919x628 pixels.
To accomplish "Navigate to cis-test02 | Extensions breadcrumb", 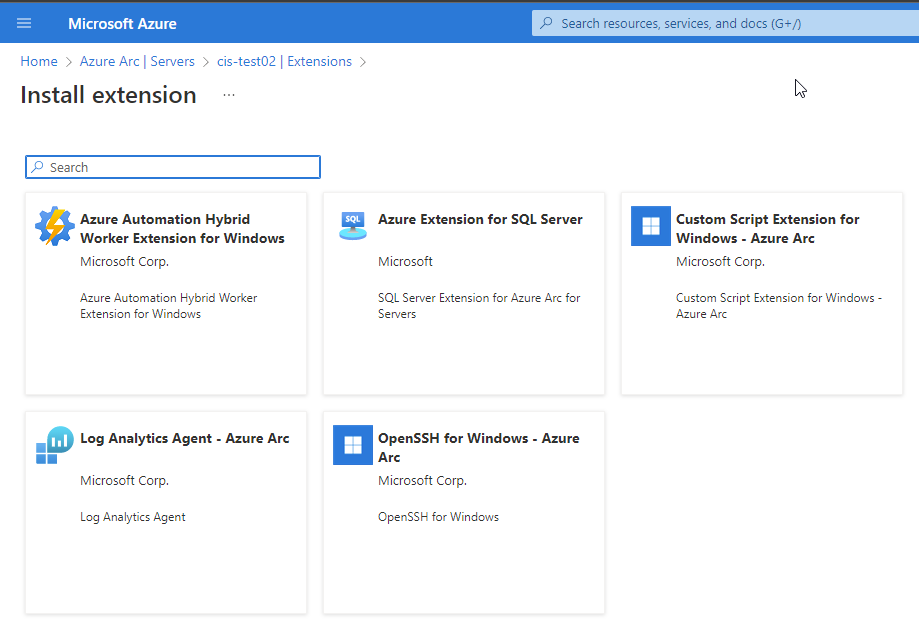I will 284,62.
